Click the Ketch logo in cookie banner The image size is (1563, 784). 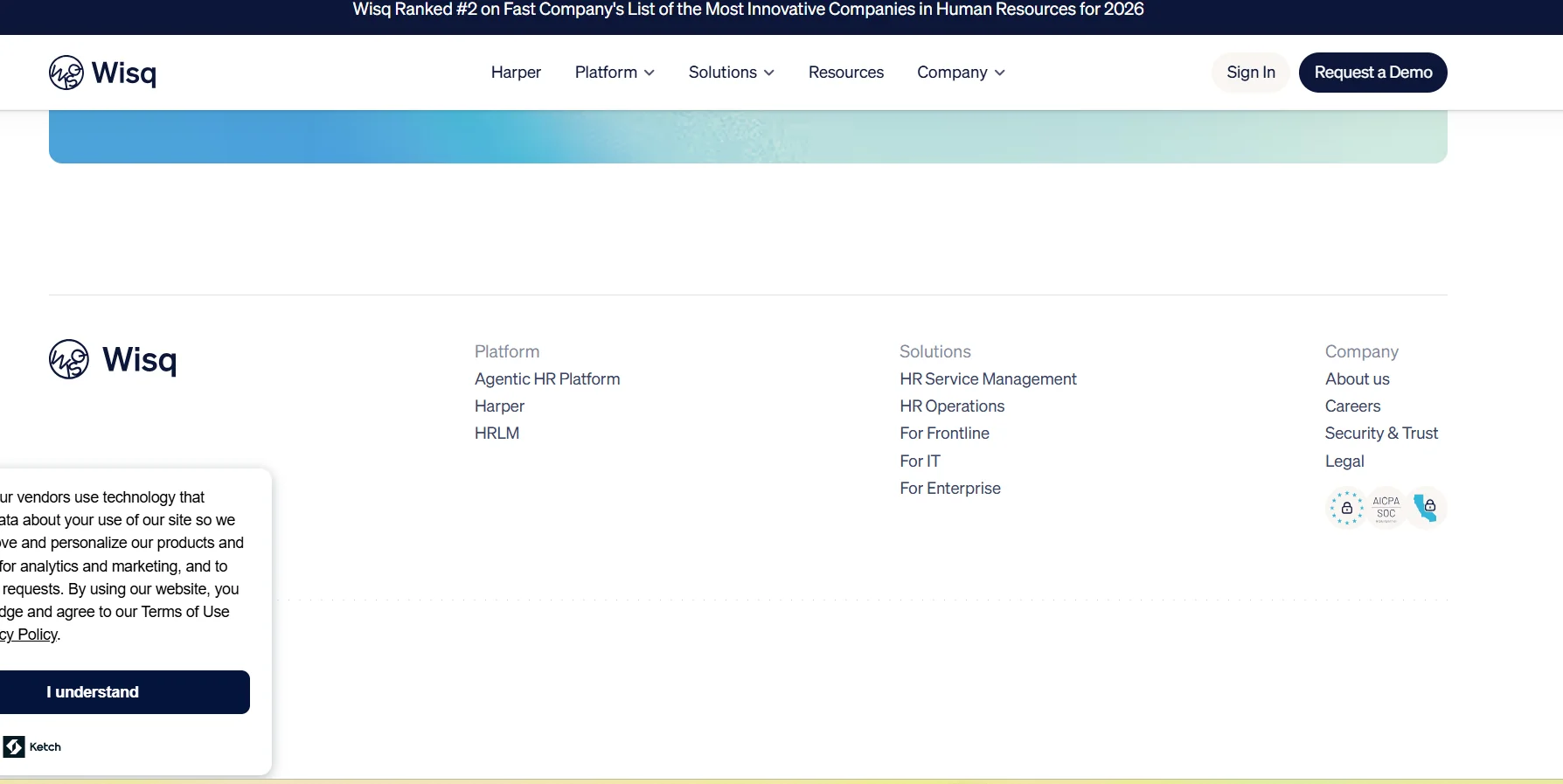[32, 746]
